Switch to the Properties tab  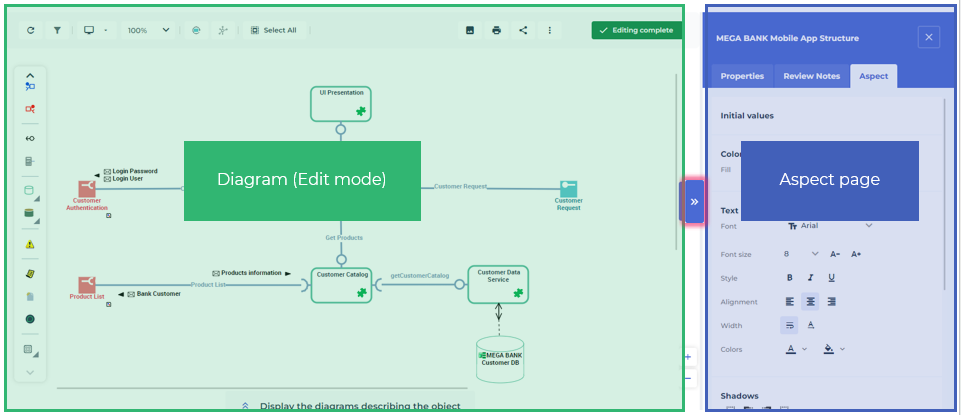click(742, 76)
